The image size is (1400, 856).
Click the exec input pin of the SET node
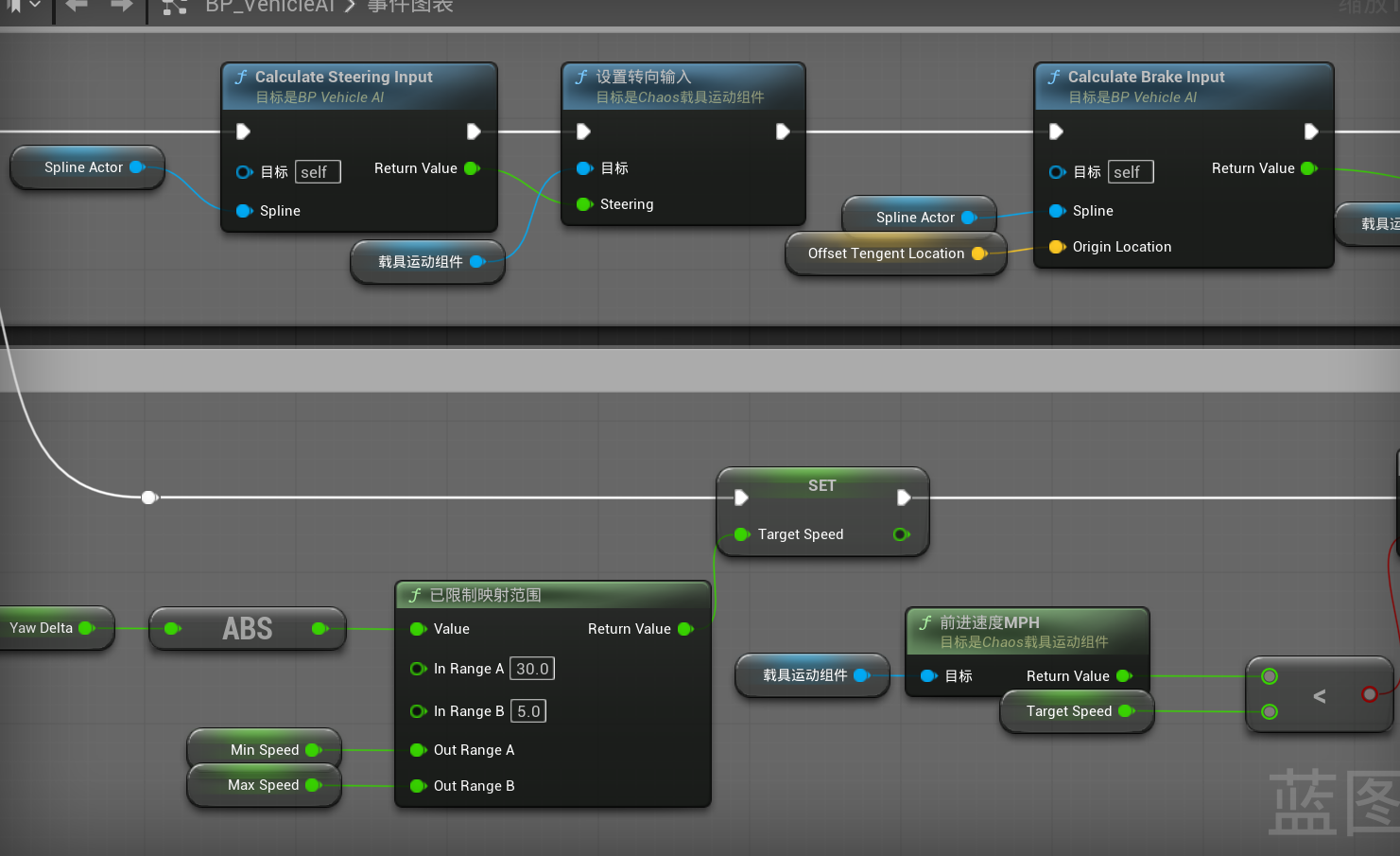(x=741, y=498)
